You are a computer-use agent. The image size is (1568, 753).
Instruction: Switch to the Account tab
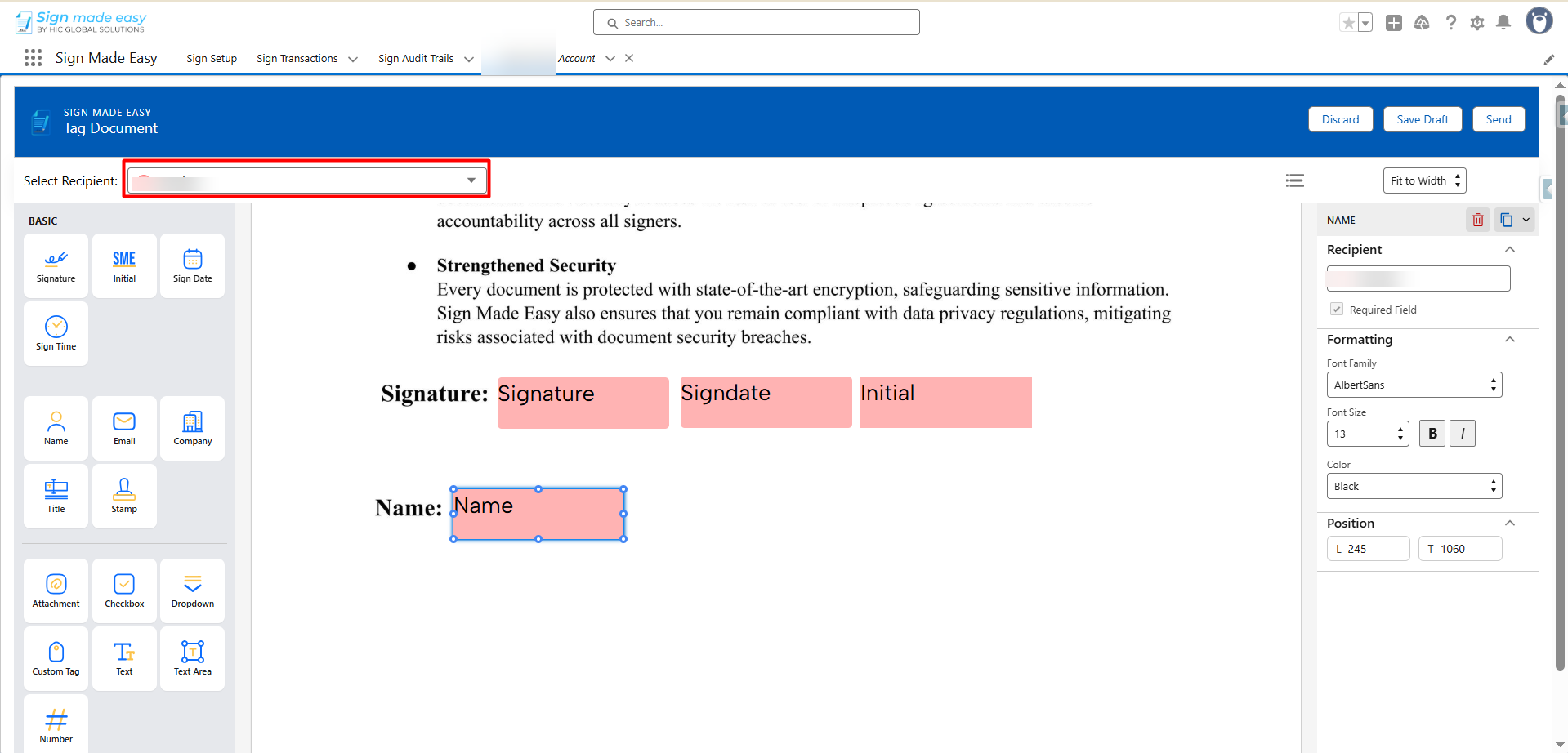[x=577, y=59]
